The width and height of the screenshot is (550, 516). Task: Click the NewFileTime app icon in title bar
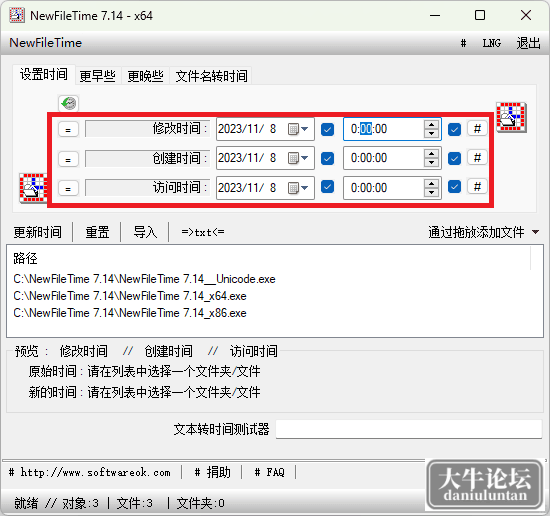(16, 15)
